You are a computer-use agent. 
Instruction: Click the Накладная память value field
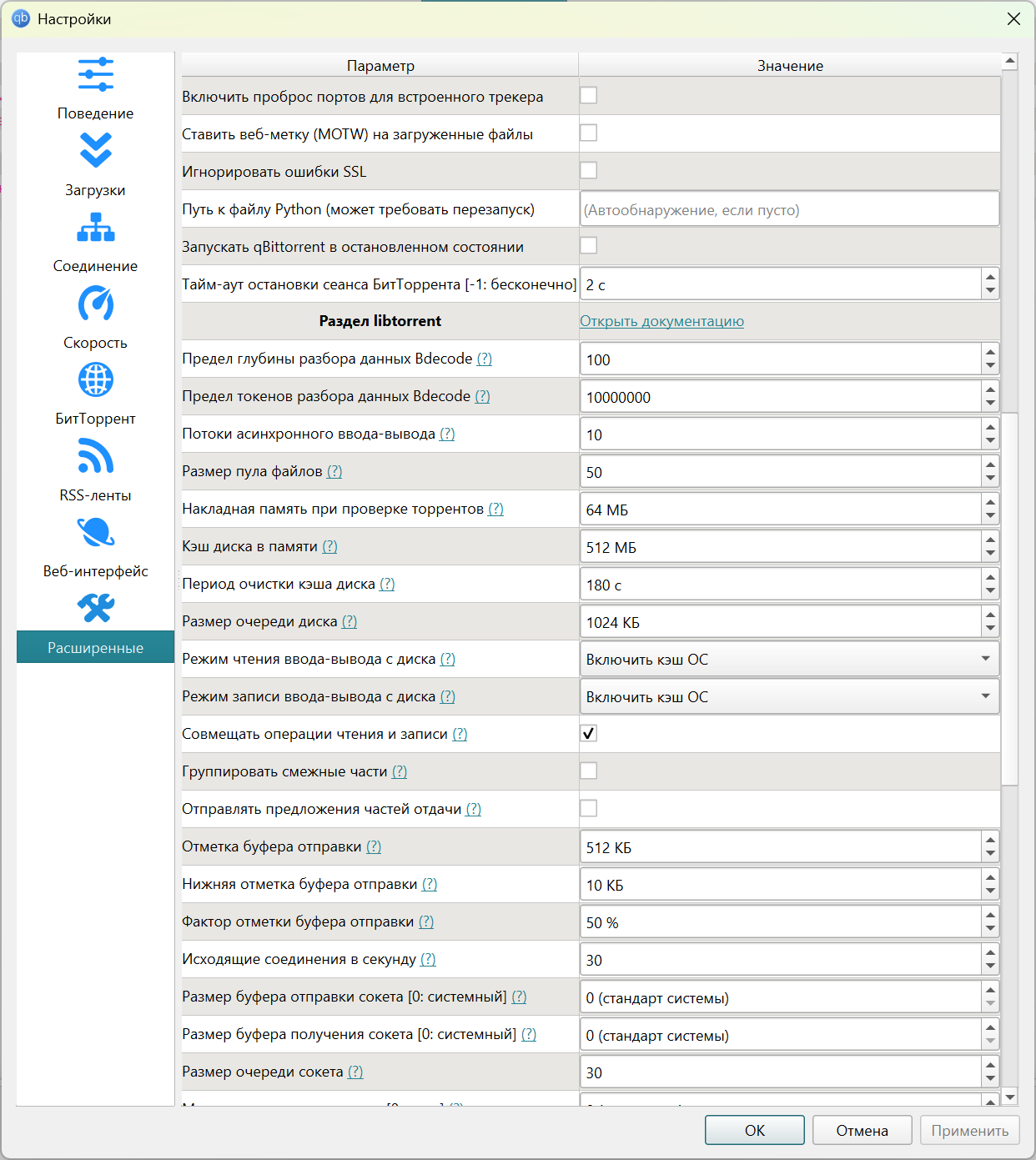tap(781, 510)
